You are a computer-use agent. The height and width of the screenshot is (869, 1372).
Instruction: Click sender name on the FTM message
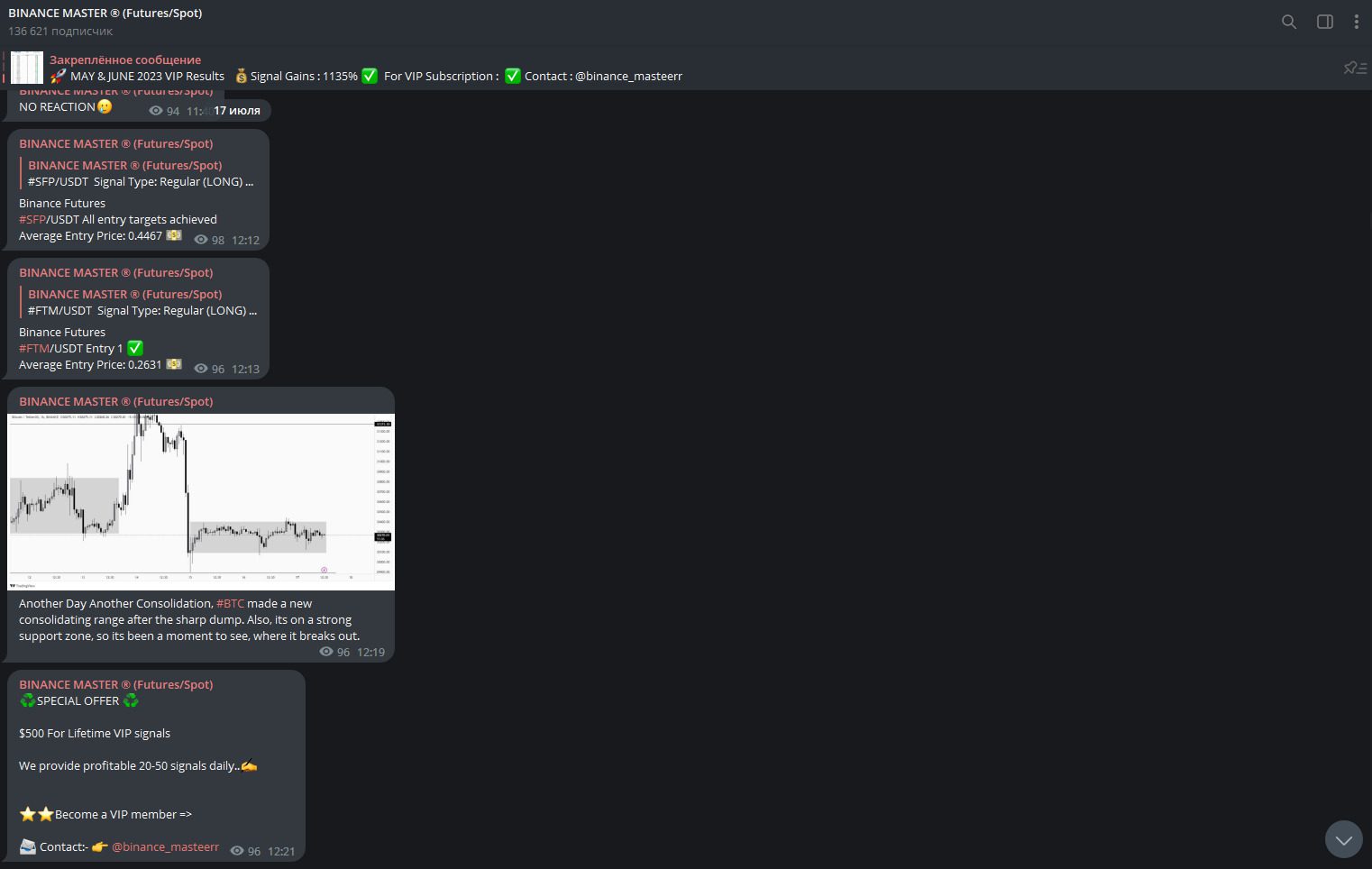[116, 273]
